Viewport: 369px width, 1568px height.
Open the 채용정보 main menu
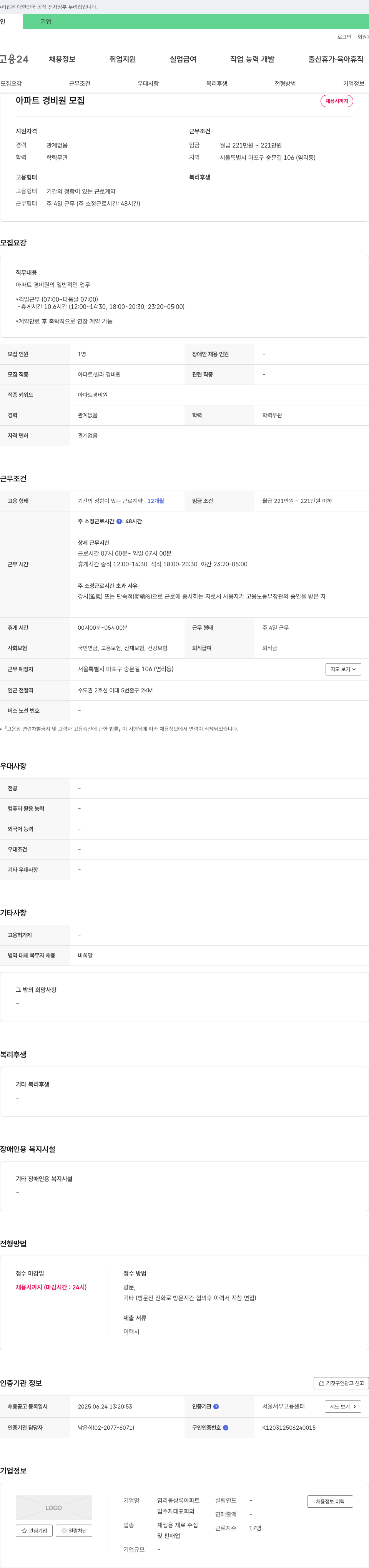62,59
